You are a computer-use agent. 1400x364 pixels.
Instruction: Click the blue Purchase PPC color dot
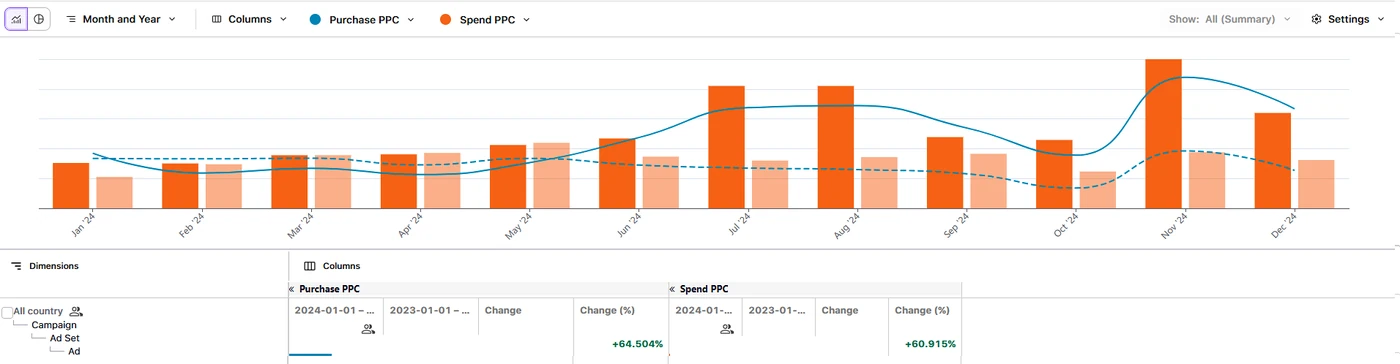(x=315, y=19)
